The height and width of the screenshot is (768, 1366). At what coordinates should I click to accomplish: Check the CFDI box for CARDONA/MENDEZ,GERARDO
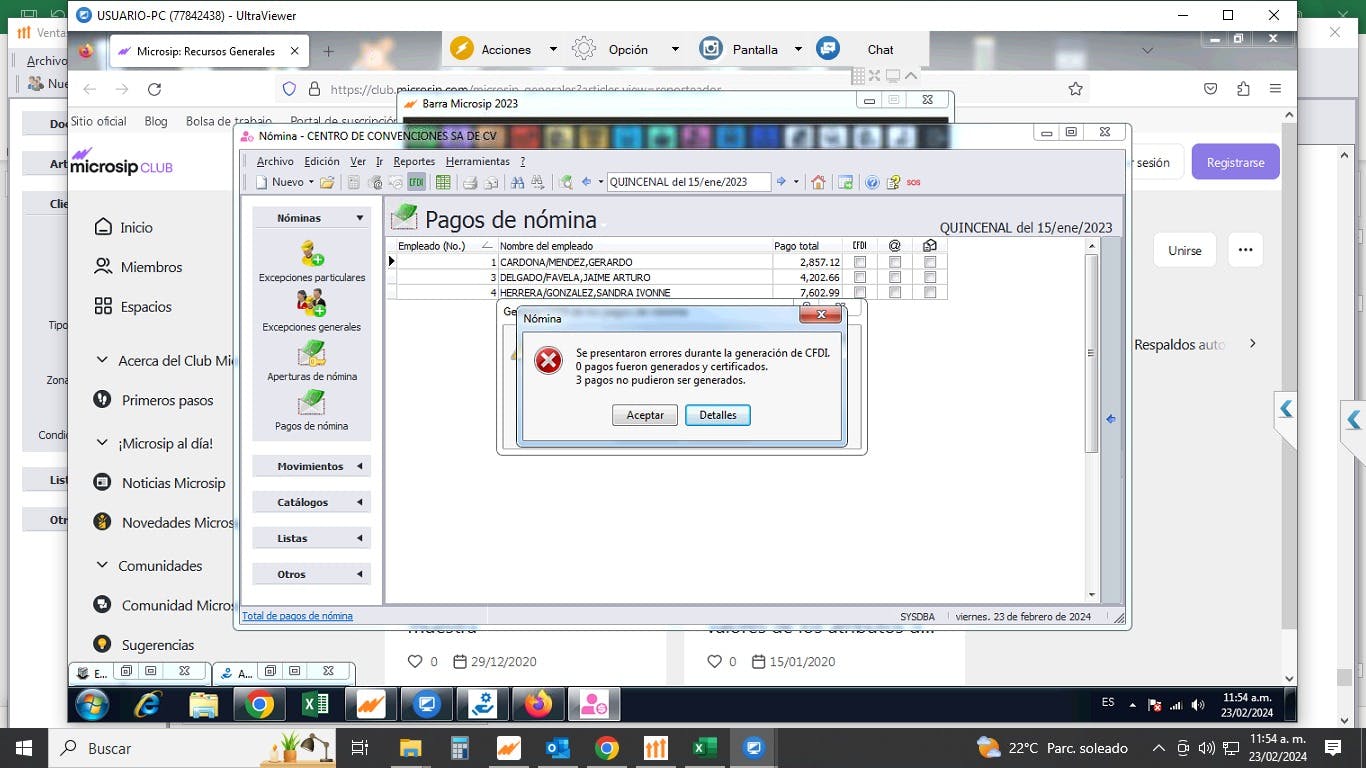860,262
